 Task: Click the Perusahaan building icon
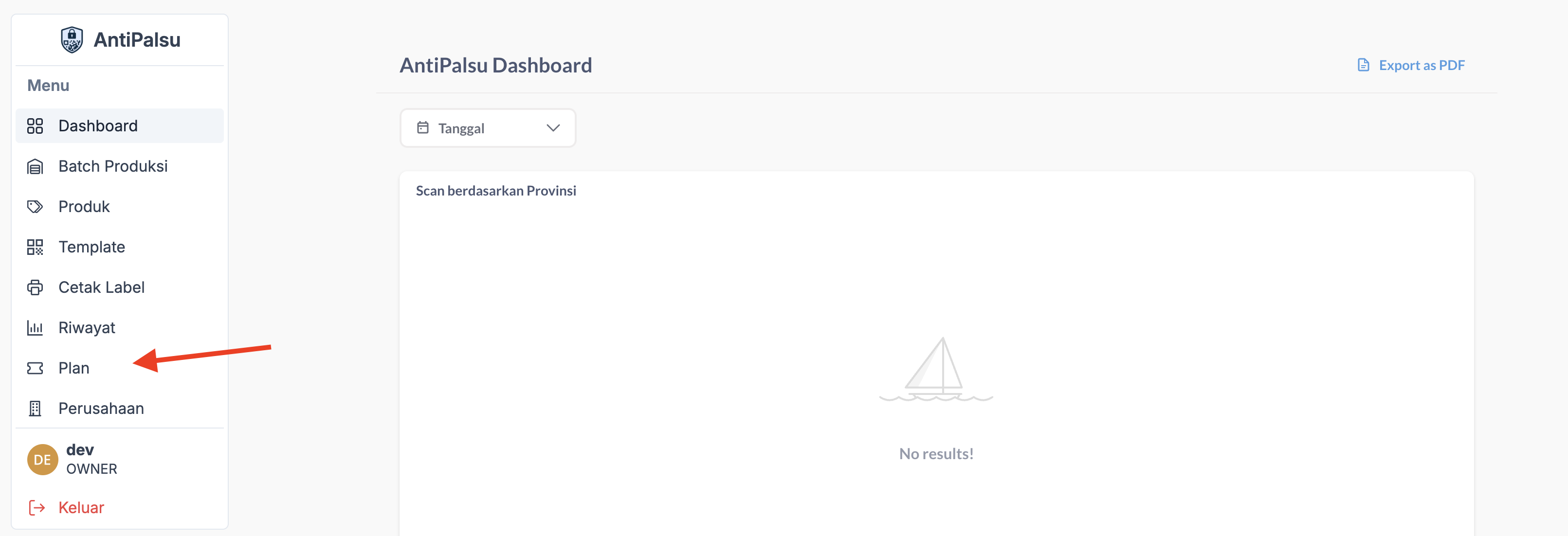click(x=36, y=408)
